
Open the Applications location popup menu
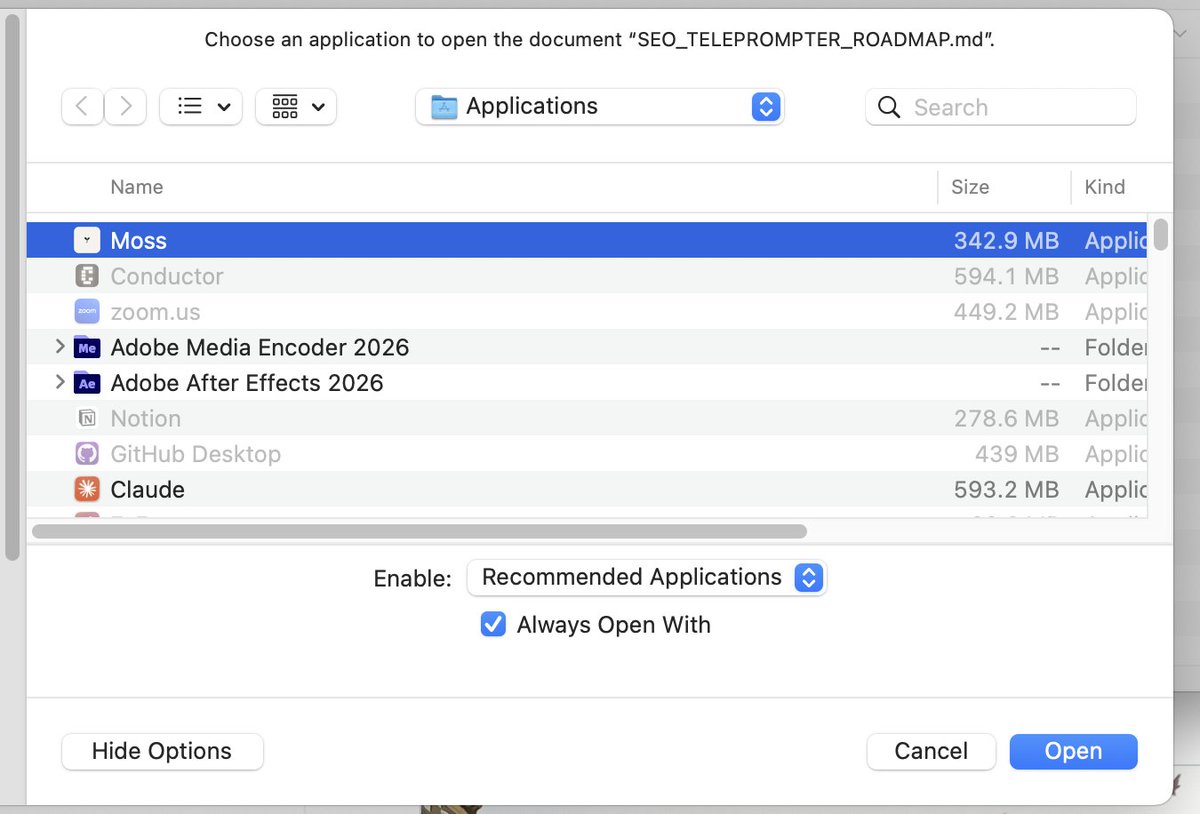600,106
